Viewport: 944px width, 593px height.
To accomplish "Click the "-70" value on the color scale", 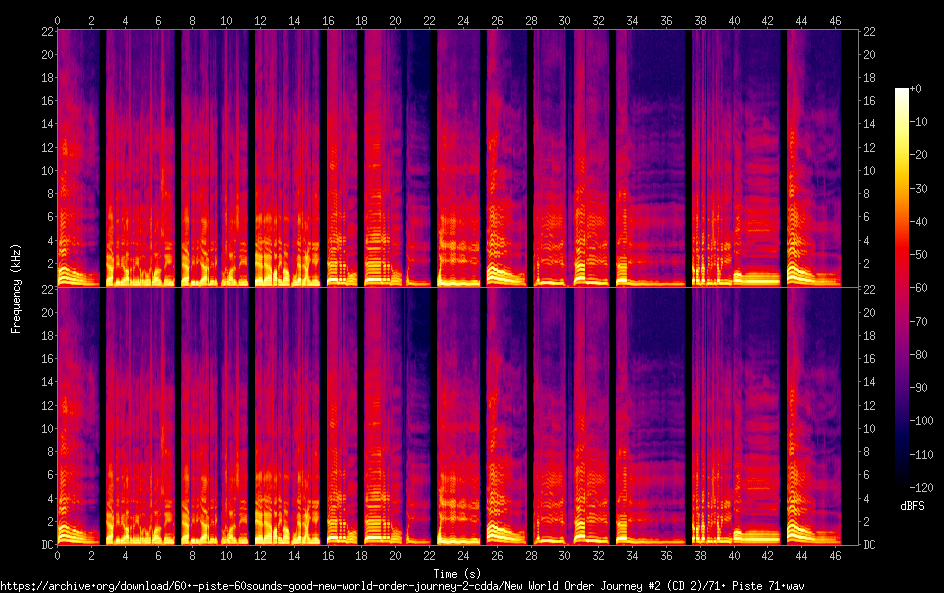I will 919,321.
